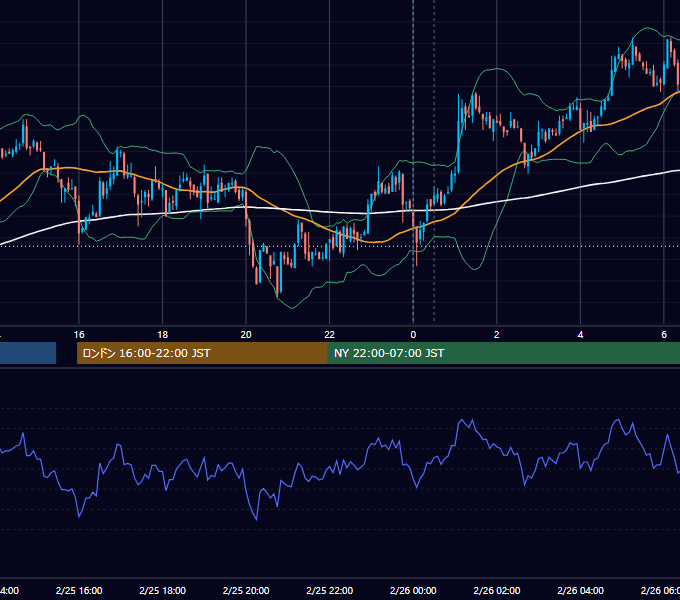The width and height of the screenshot is (680, 600).
Task: Select the blue session bar left of ロンドン
Action: coord(28,353)
